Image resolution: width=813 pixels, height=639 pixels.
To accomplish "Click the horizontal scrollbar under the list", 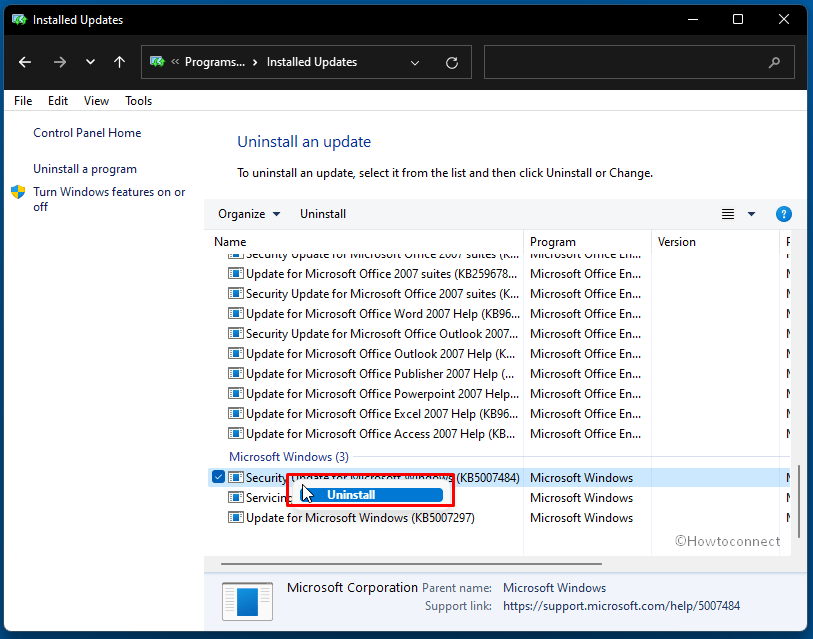I will coord(411,564).
